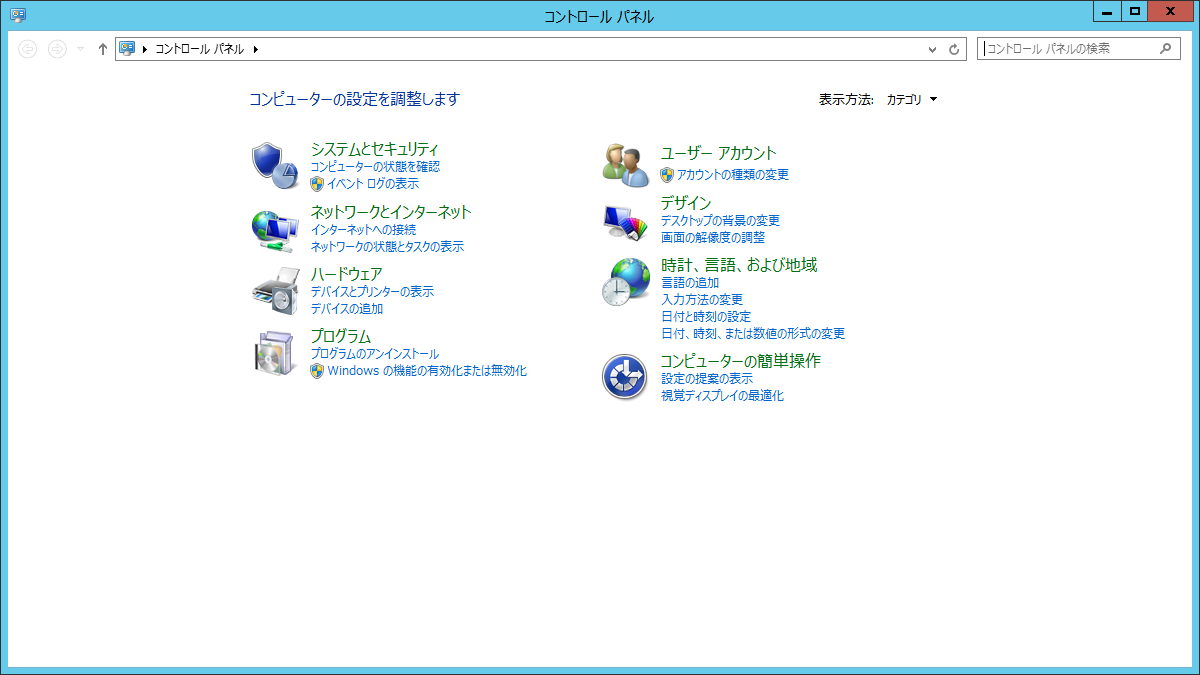Click 画面の解像度の調整 link
The height and width of the screenshot is (675, 1200).
tap(713, 238)
